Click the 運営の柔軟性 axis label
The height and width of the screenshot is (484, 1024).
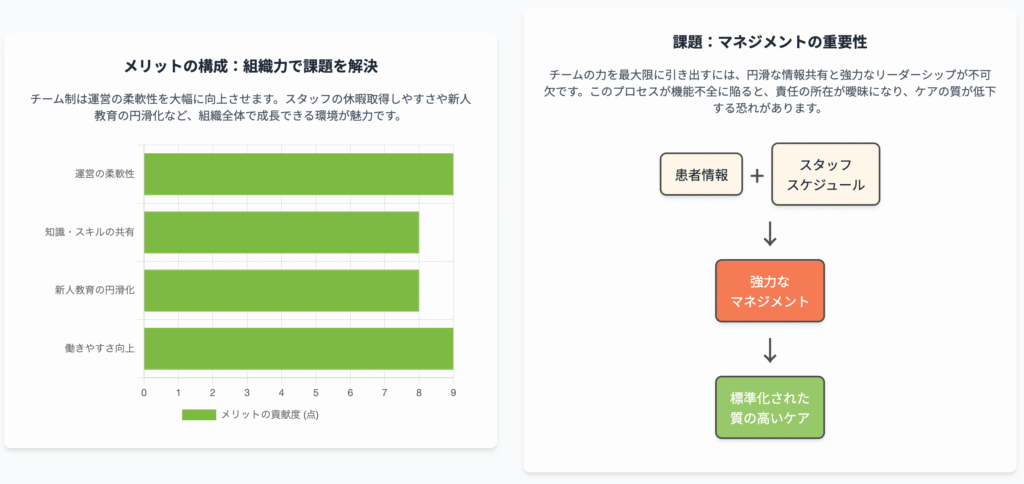(x=104, y=174)
